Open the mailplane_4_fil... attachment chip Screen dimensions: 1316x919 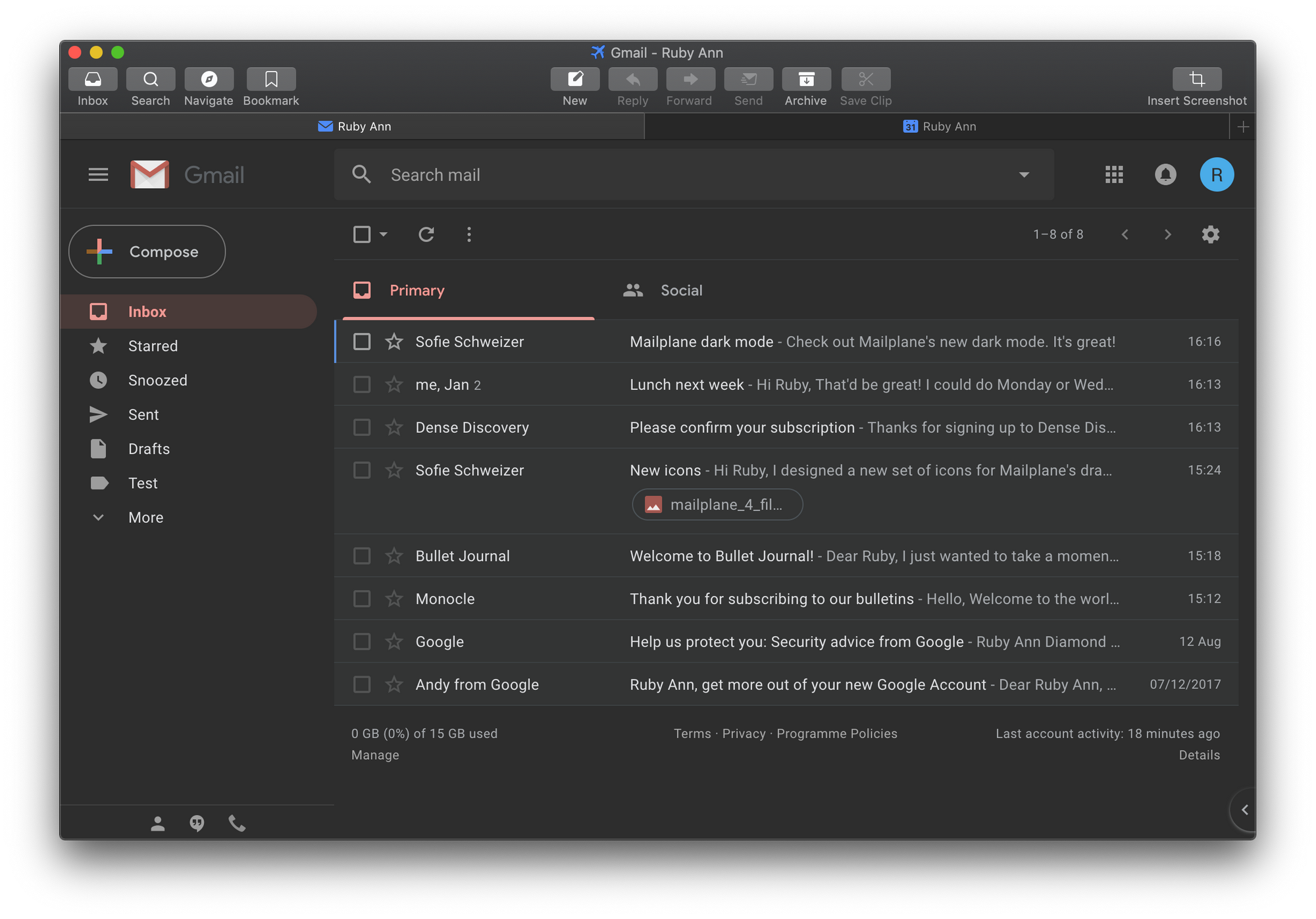pos(717,505)
